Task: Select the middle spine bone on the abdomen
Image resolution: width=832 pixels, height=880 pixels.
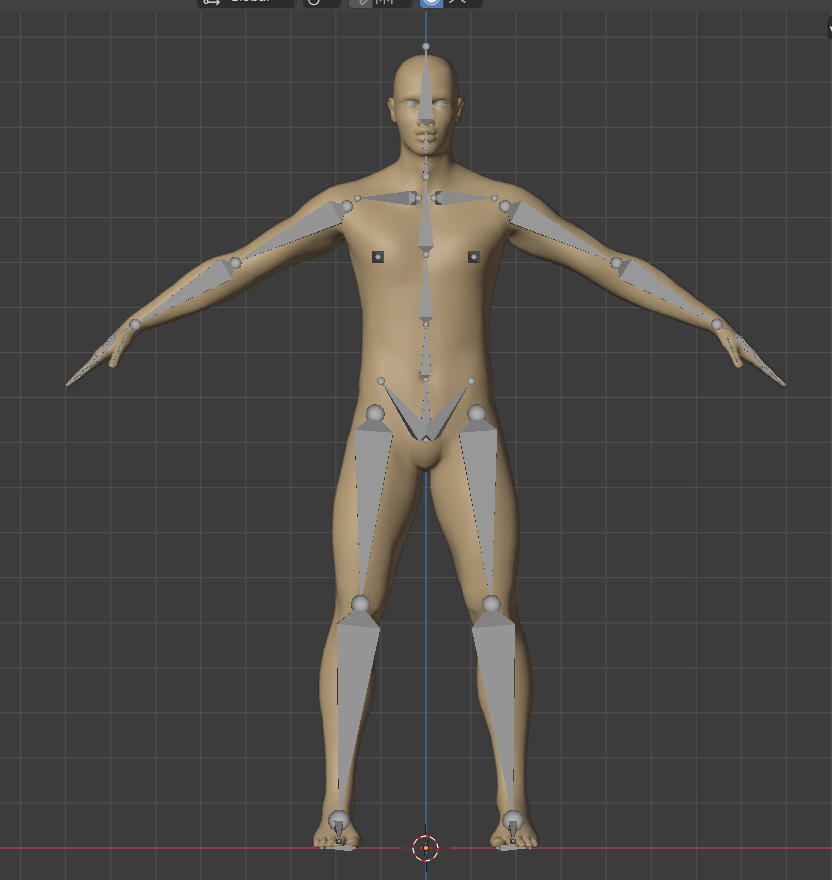Action: pos(426,292)
